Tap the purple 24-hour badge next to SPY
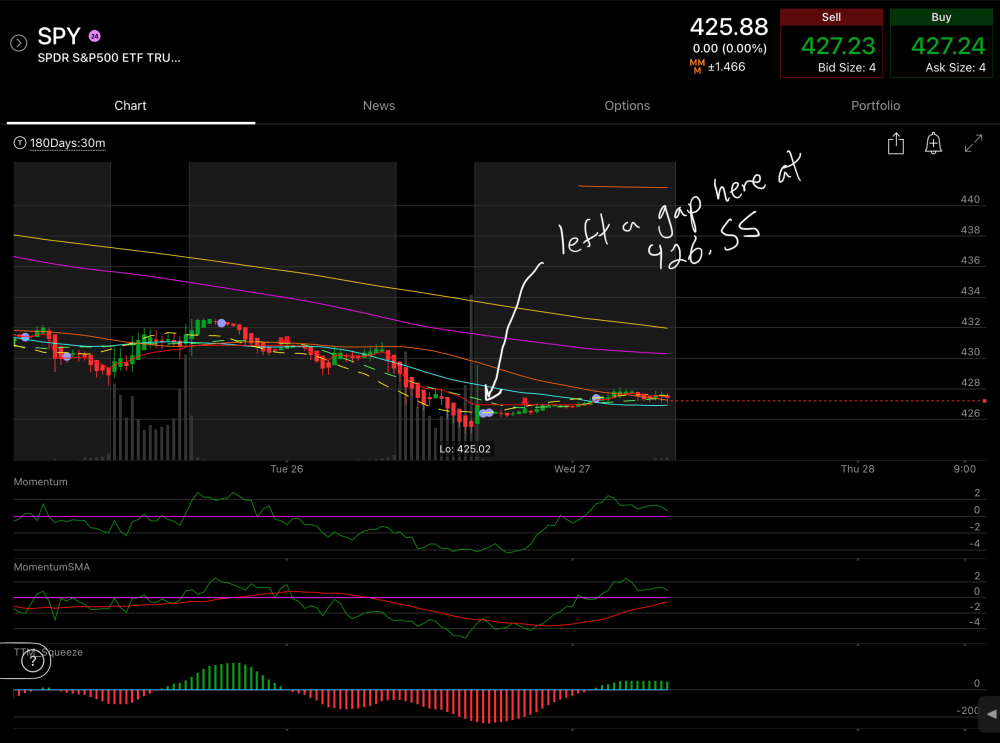The image size is (1000, 743). [94, 36]
